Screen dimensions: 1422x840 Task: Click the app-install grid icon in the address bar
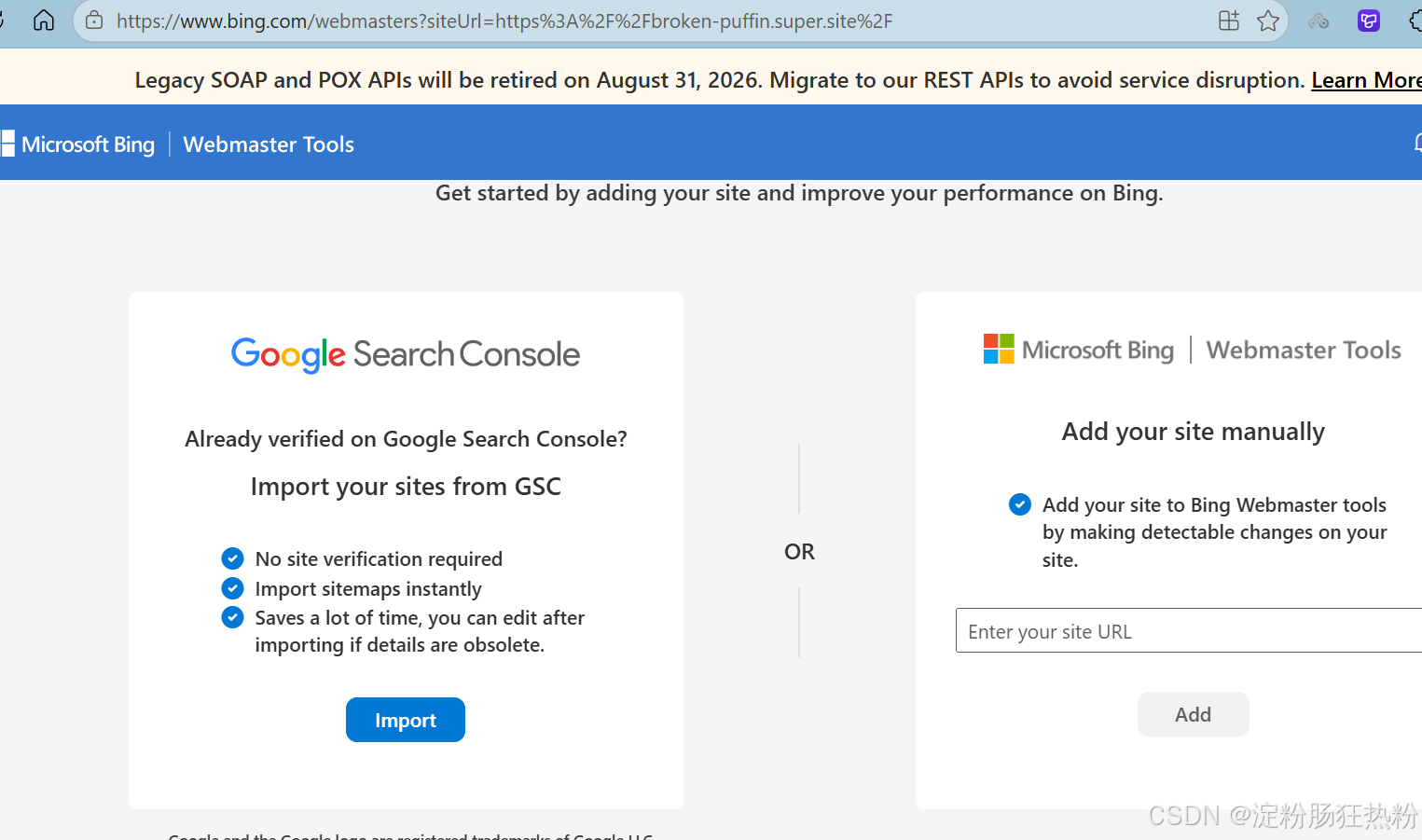(x=1229, y=21)
